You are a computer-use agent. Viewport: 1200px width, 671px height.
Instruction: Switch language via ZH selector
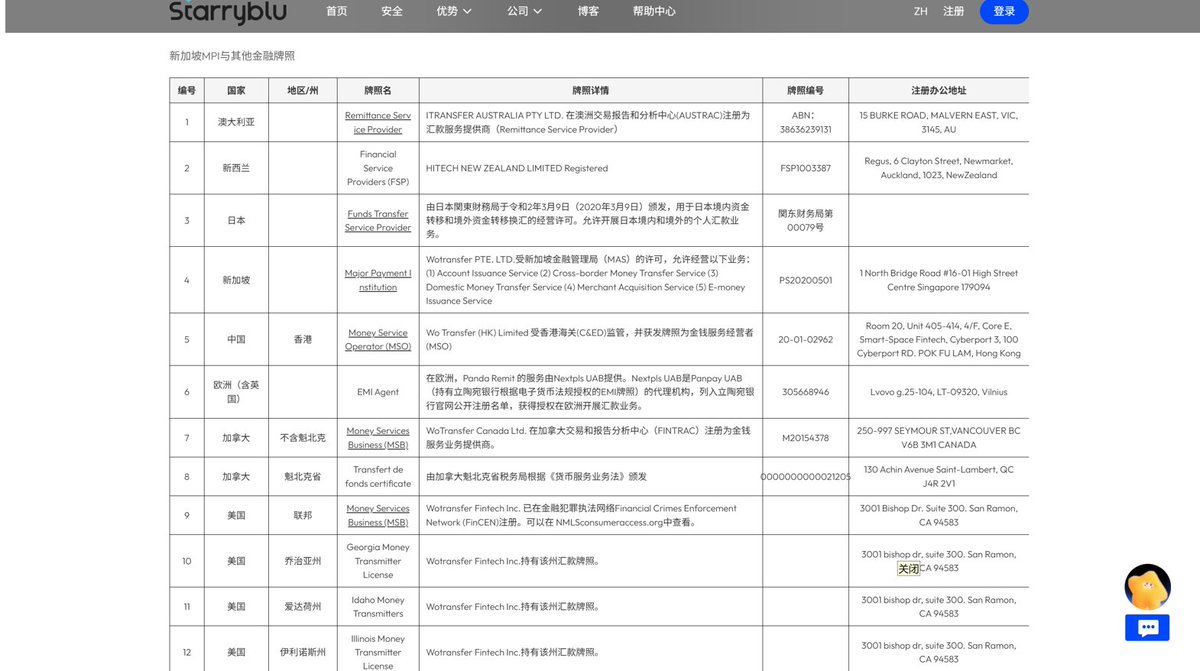pos(920,11)
